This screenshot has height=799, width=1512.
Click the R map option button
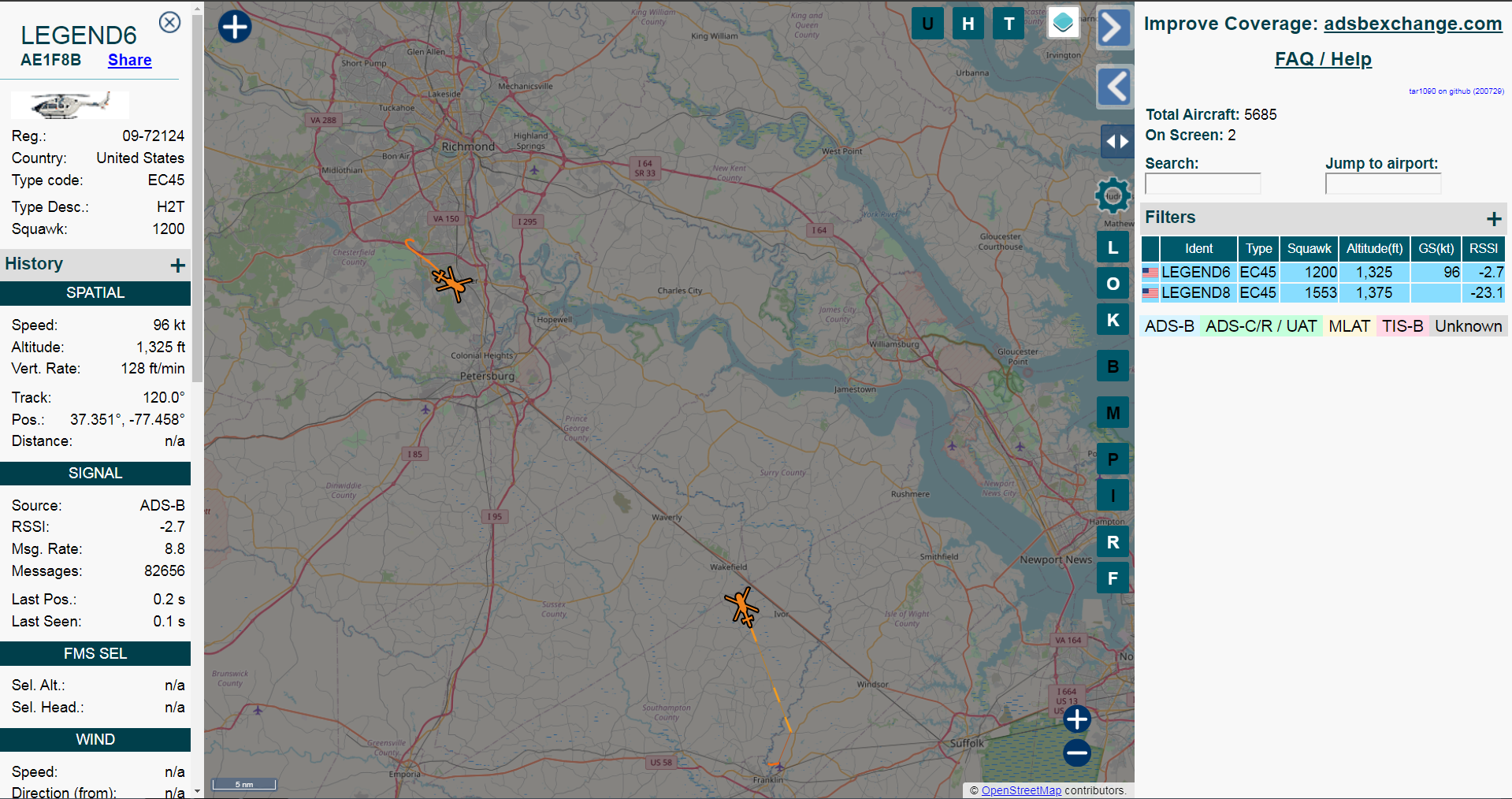pyautogui.click(x=1113, y=542)
